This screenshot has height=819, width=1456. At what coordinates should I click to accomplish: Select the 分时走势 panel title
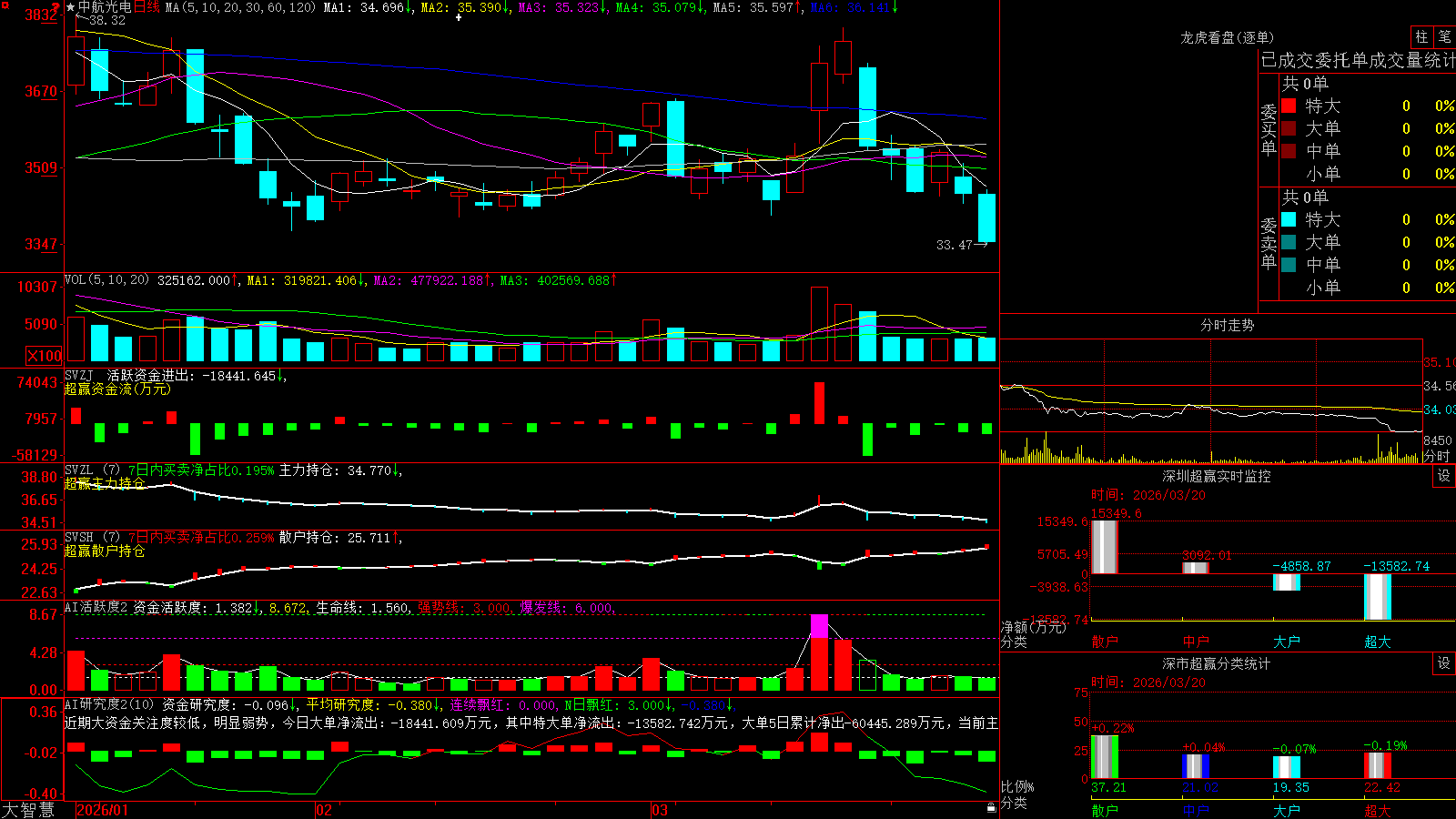pos(1227,325)
